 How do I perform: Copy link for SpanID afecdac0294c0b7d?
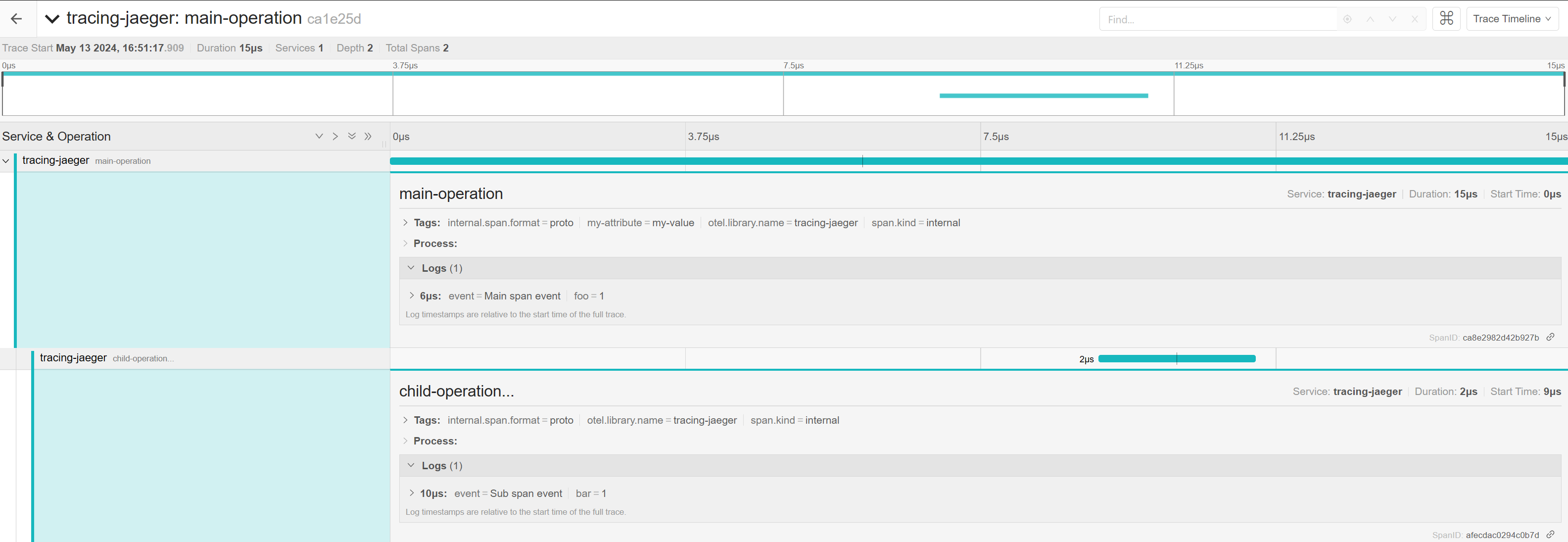[x=1550, y=534]
